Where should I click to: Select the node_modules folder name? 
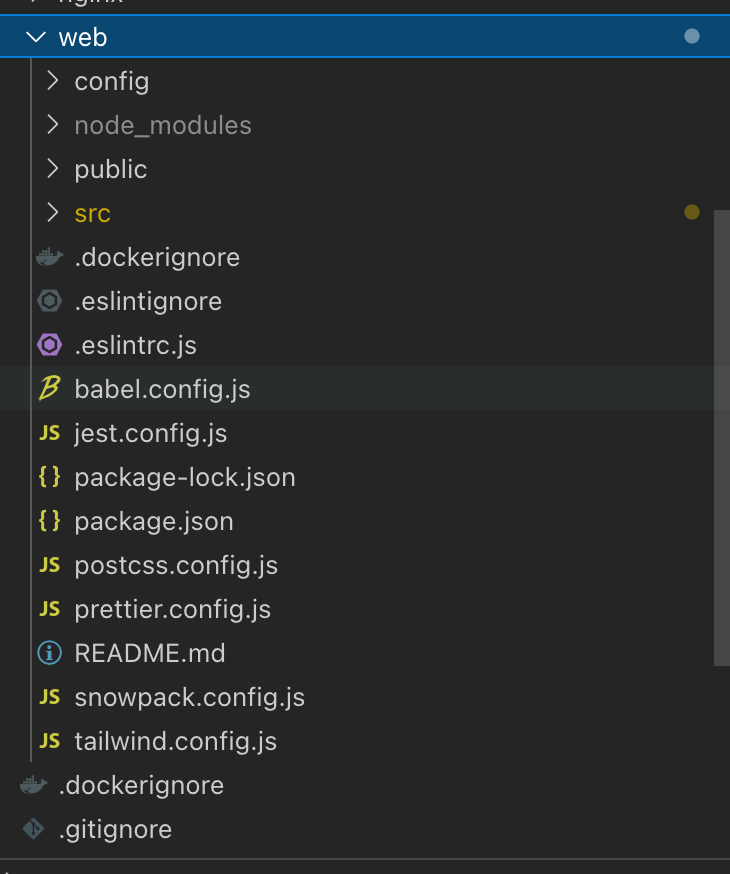163,125
